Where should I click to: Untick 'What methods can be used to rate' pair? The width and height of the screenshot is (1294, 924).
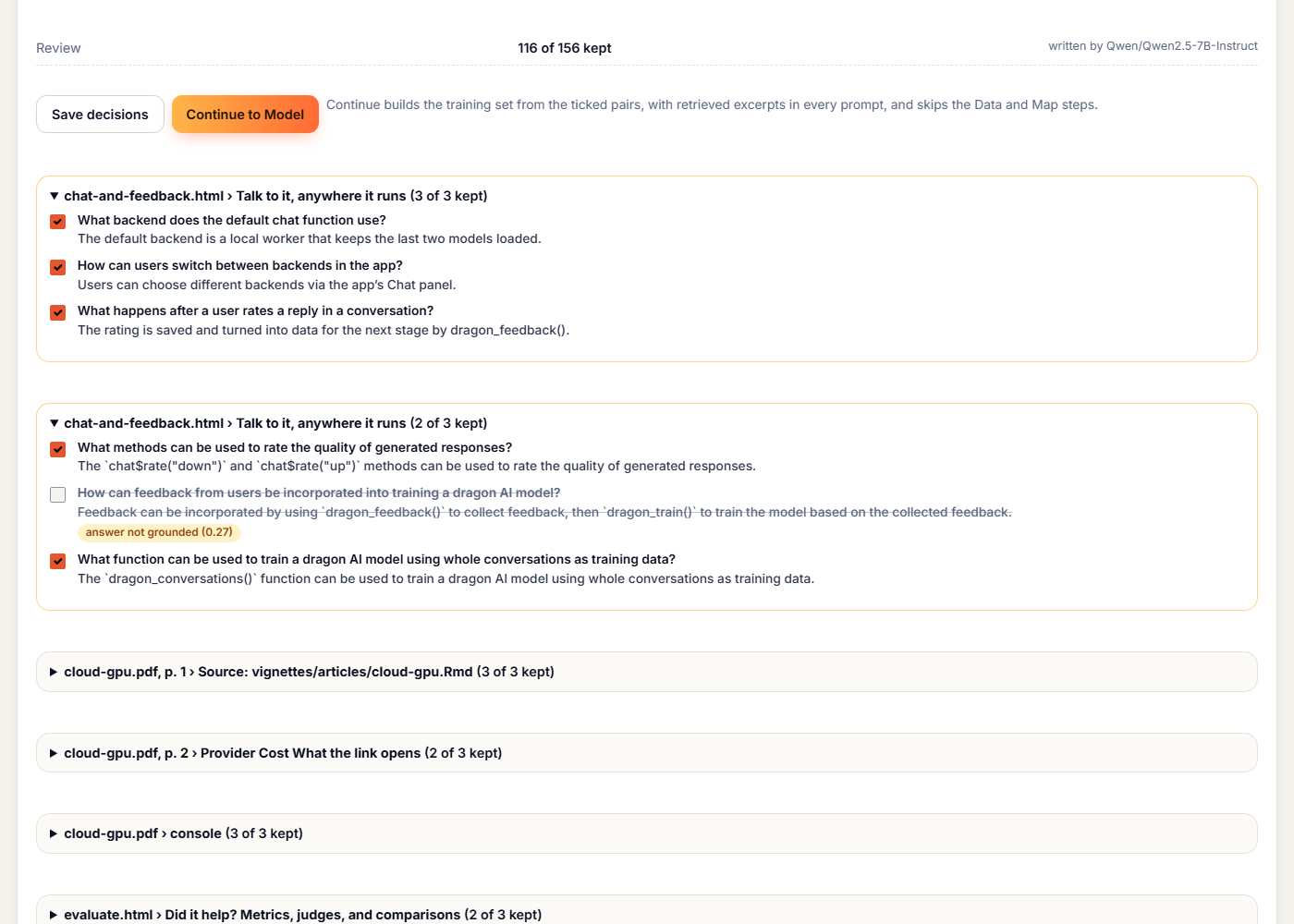[x=57, y=449]
